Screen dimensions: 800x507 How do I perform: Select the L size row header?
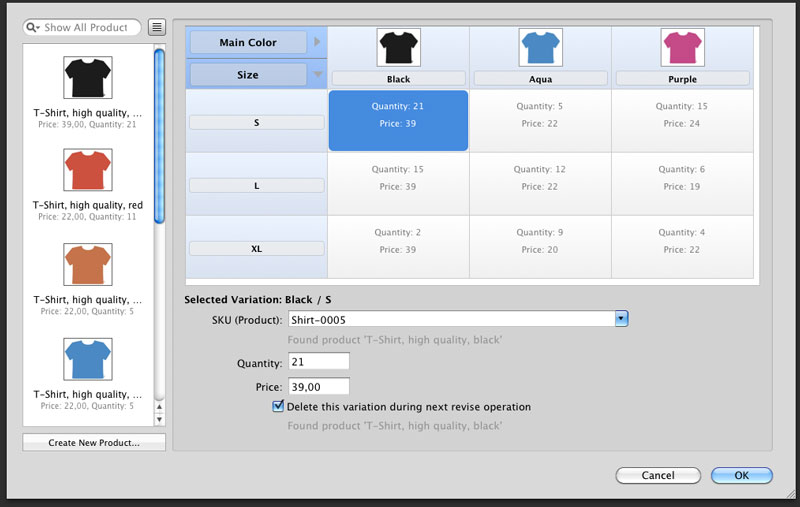(x=257, y=186)
